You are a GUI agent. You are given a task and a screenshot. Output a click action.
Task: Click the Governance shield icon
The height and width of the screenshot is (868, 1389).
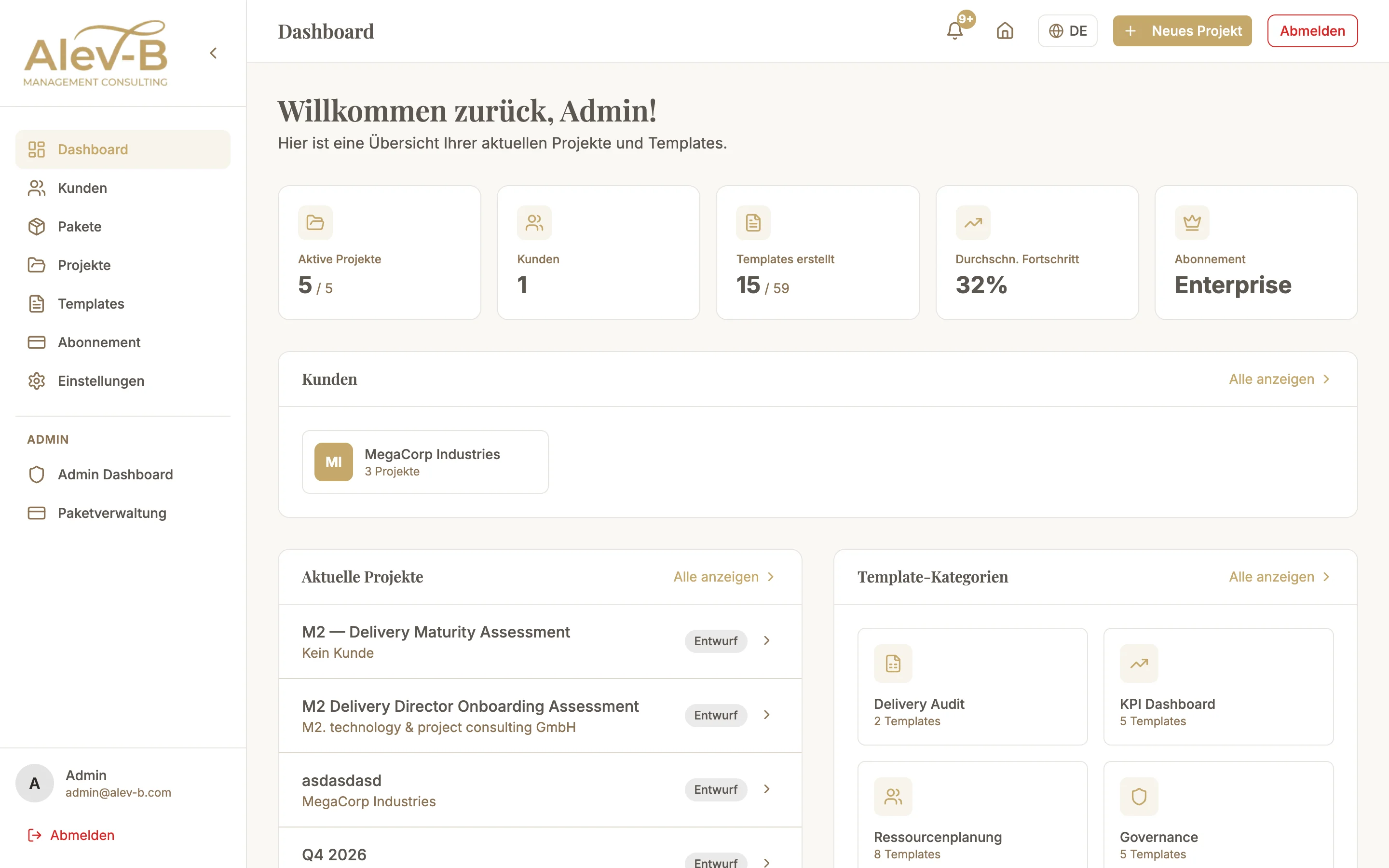tap(1139, 796)
